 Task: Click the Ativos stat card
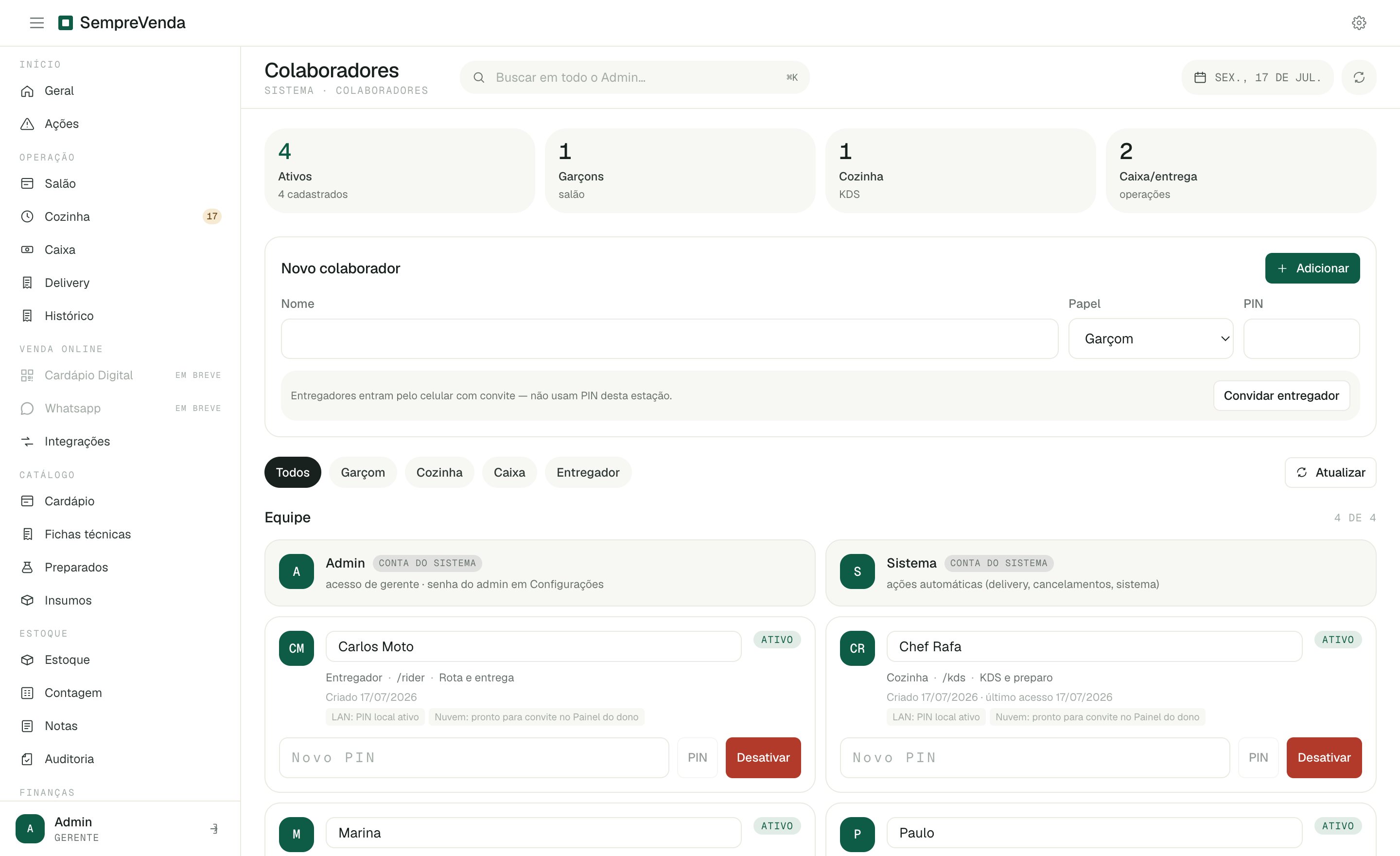point(400,171)
